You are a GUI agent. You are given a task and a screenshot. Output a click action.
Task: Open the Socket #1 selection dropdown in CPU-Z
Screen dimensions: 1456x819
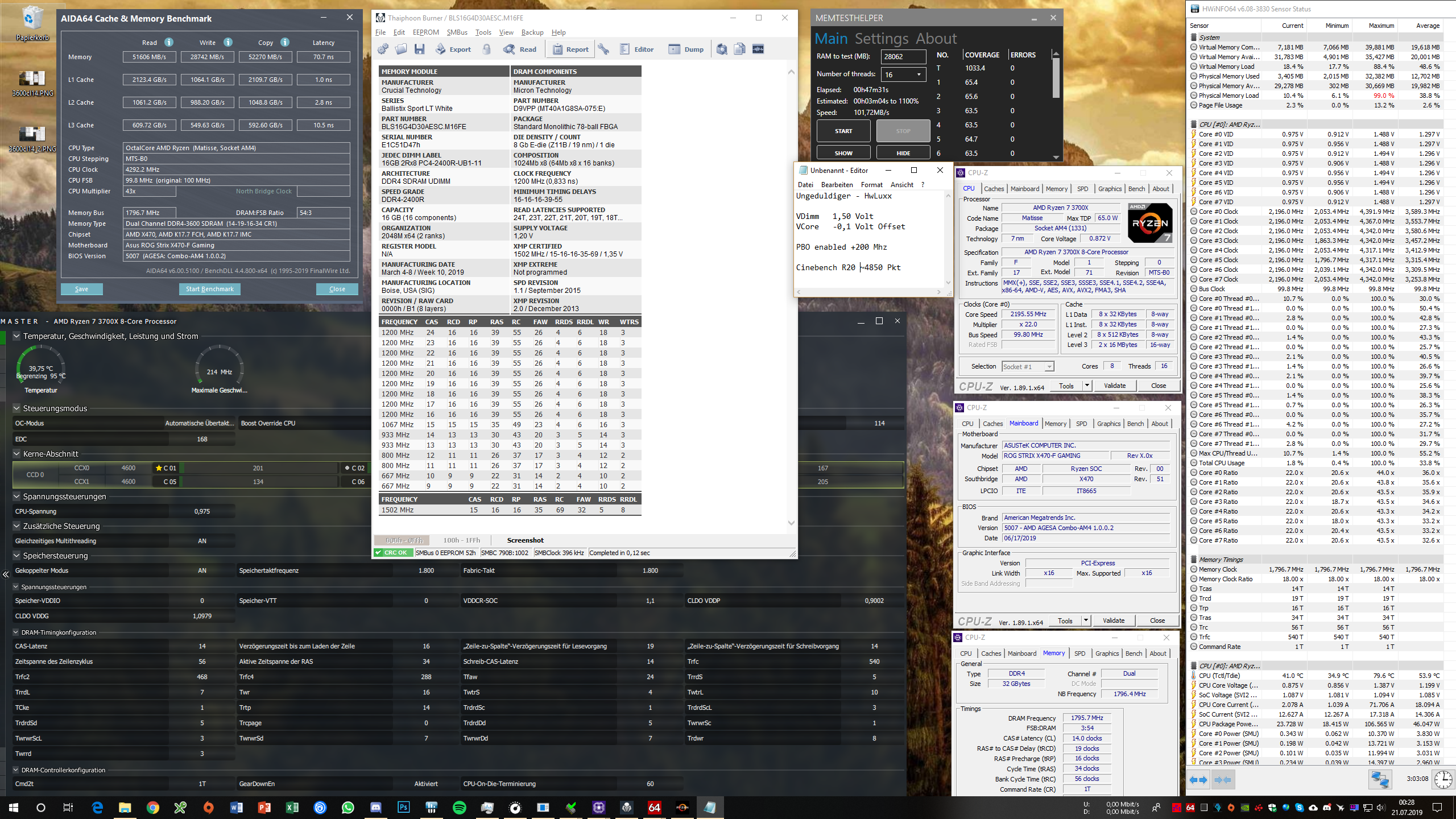(1028, 367)
